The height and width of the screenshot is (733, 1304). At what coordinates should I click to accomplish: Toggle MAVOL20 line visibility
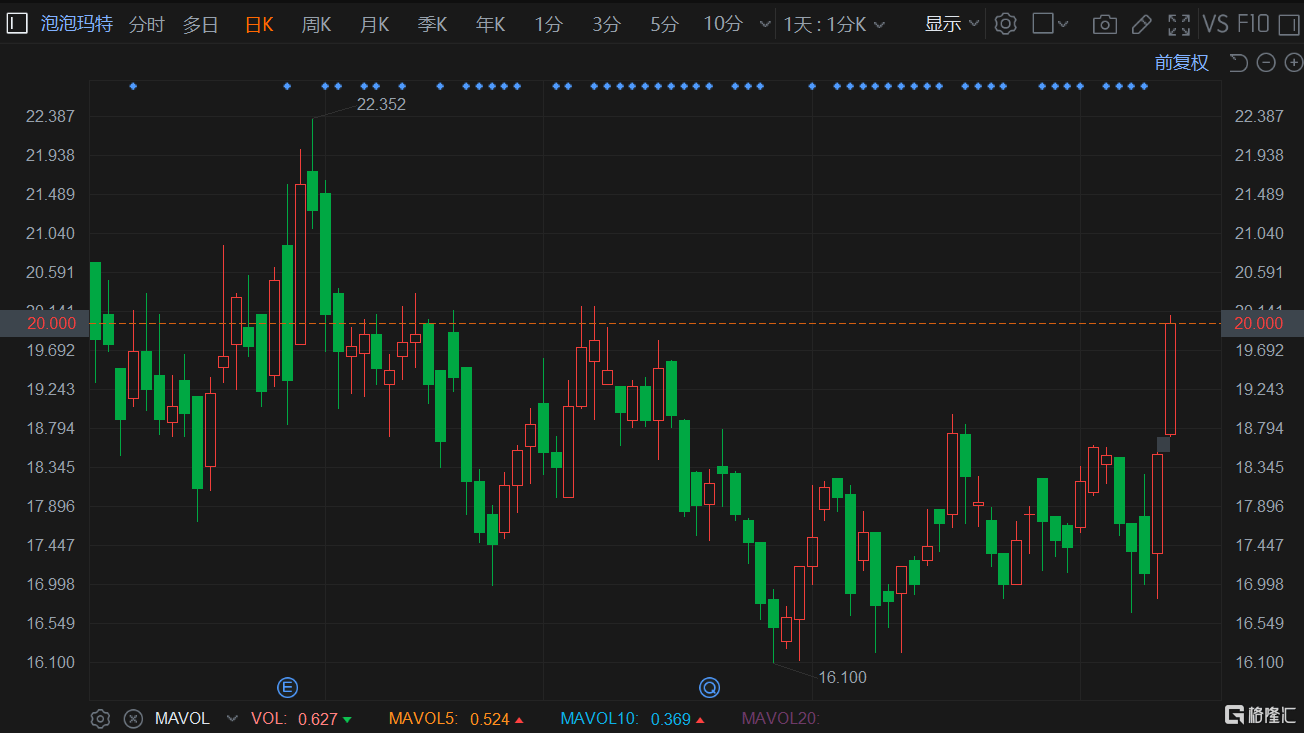780,718
